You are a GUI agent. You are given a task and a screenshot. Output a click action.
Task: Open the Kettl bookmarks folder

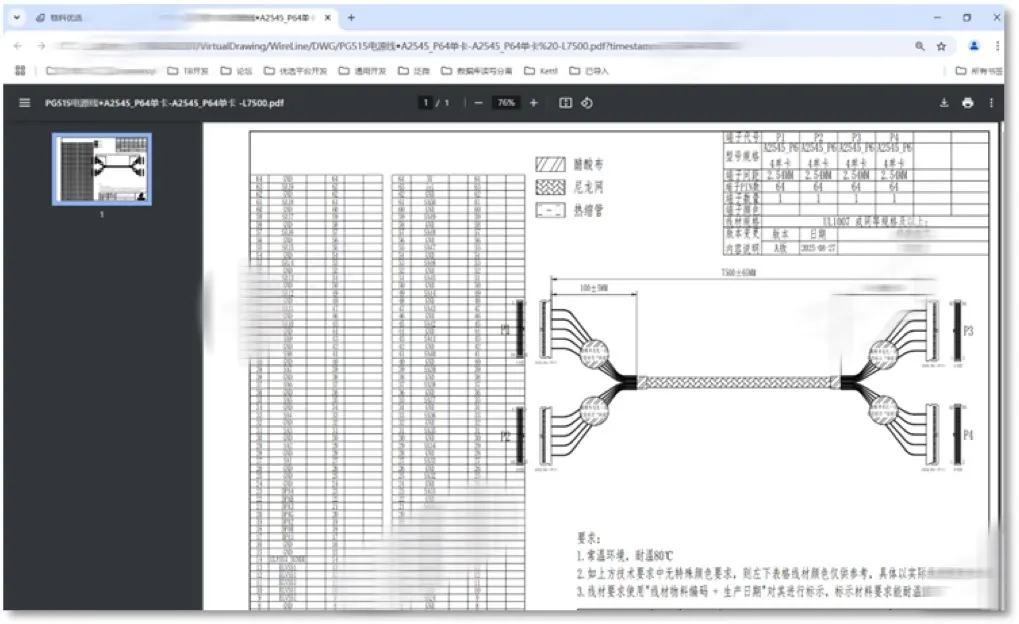tap(541, 71)
